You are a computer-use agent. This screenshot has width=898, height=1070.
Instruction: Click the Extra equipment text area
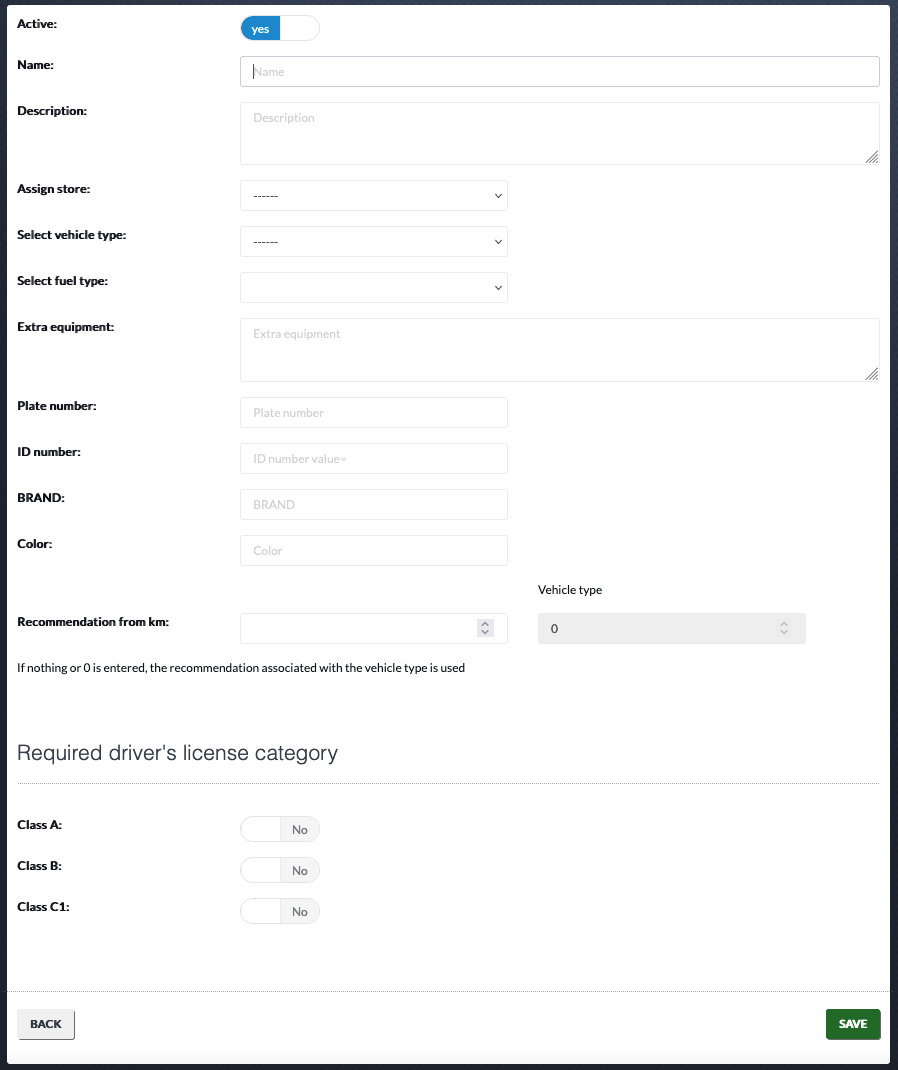560,350
